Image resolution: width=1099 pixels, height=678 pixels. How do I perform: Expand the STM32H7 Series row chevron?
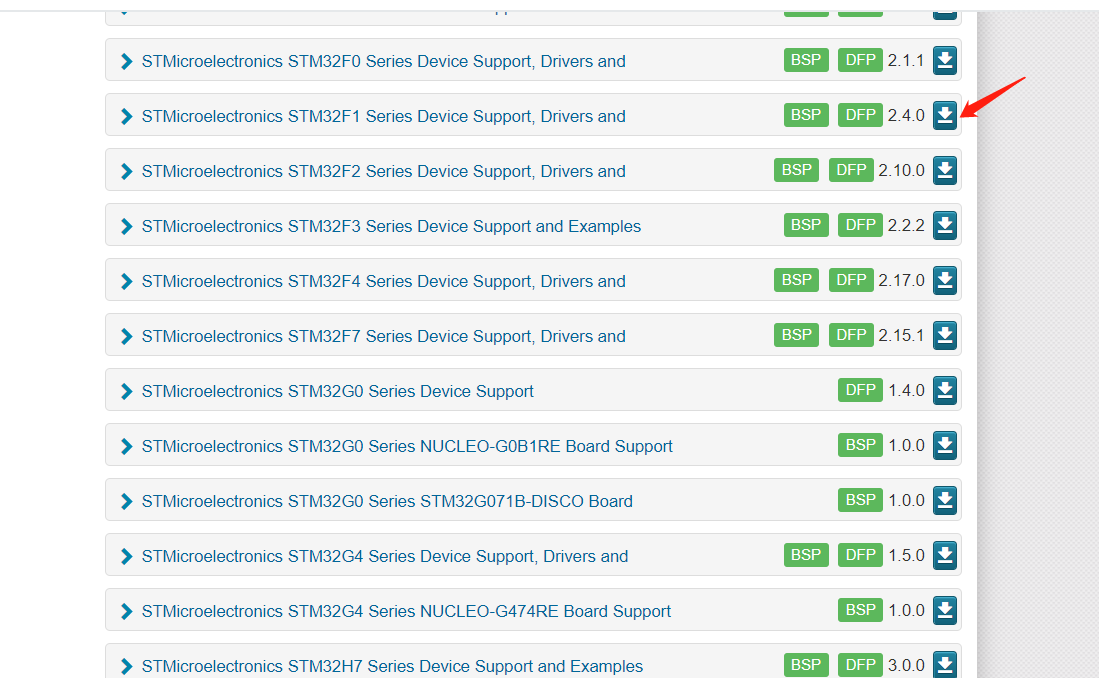[x=127, y=667]
